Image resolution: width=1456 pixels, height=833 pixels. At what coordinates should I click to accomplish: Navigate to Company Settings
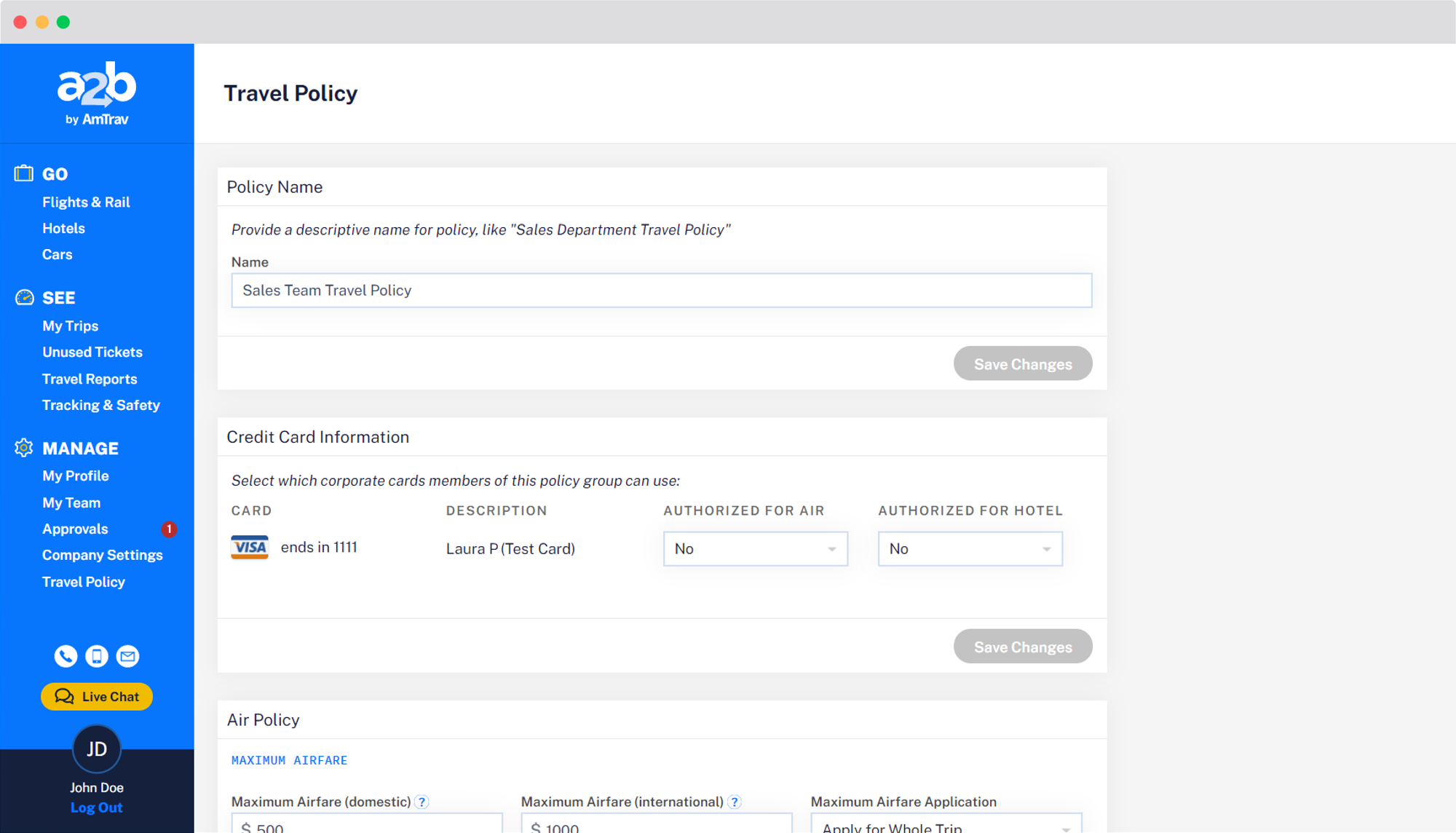103,555
